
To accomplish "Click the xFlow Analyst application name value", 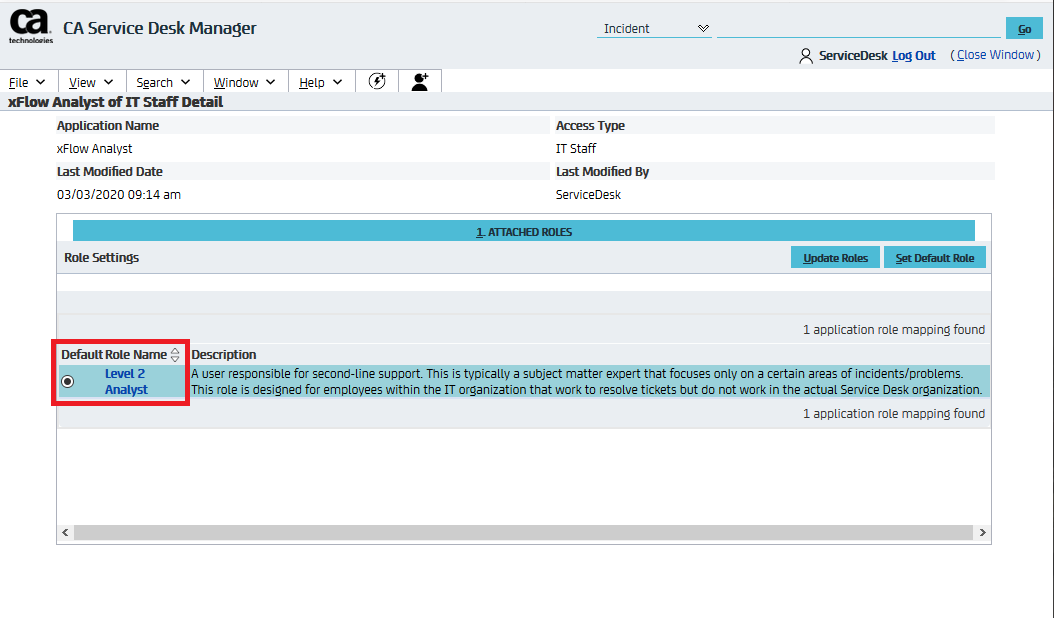I will coord(95,149).
